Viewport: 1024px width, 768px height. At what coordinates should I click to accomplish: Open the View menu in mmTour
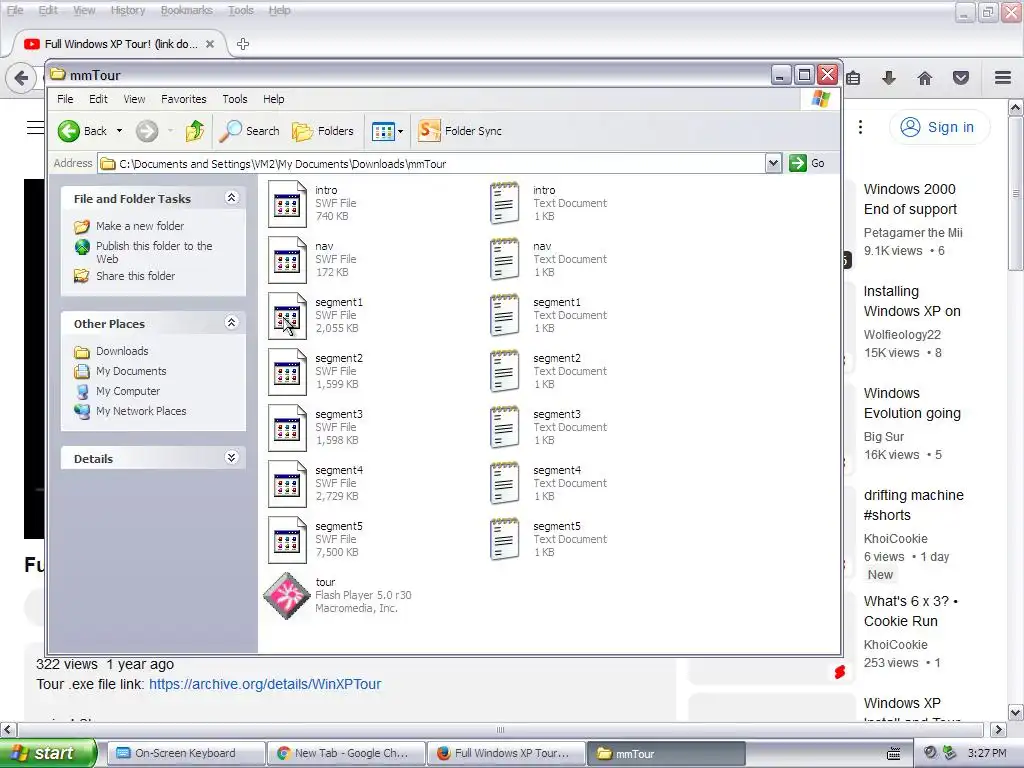(135, 99)
